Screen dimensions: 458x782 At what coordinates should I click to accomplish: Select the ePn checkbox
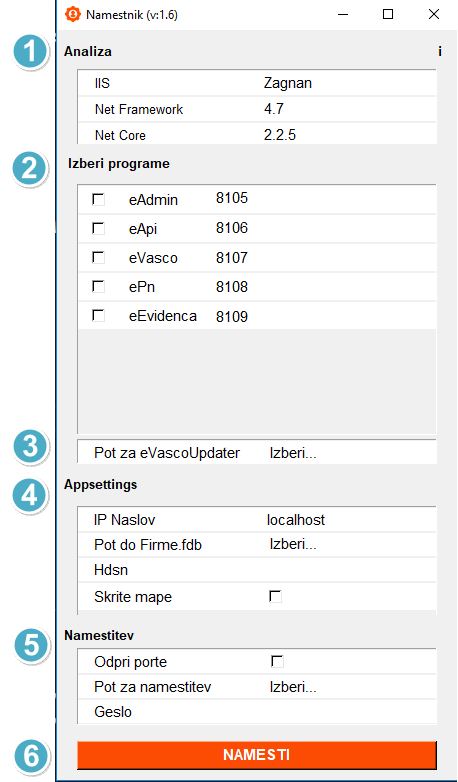(x=98, y=287)
